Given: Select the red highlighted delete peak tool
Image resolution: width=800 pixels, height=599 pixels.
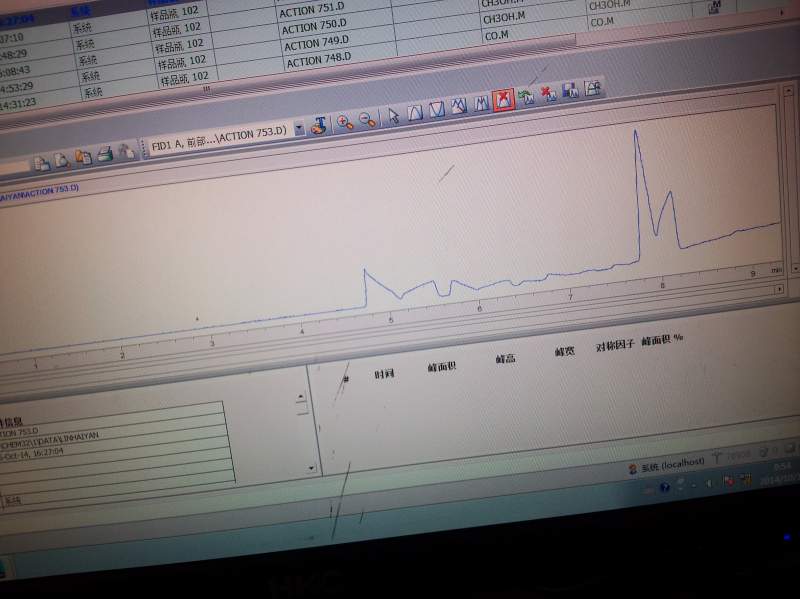Looking at the screenshot, I should pos(503,99).
